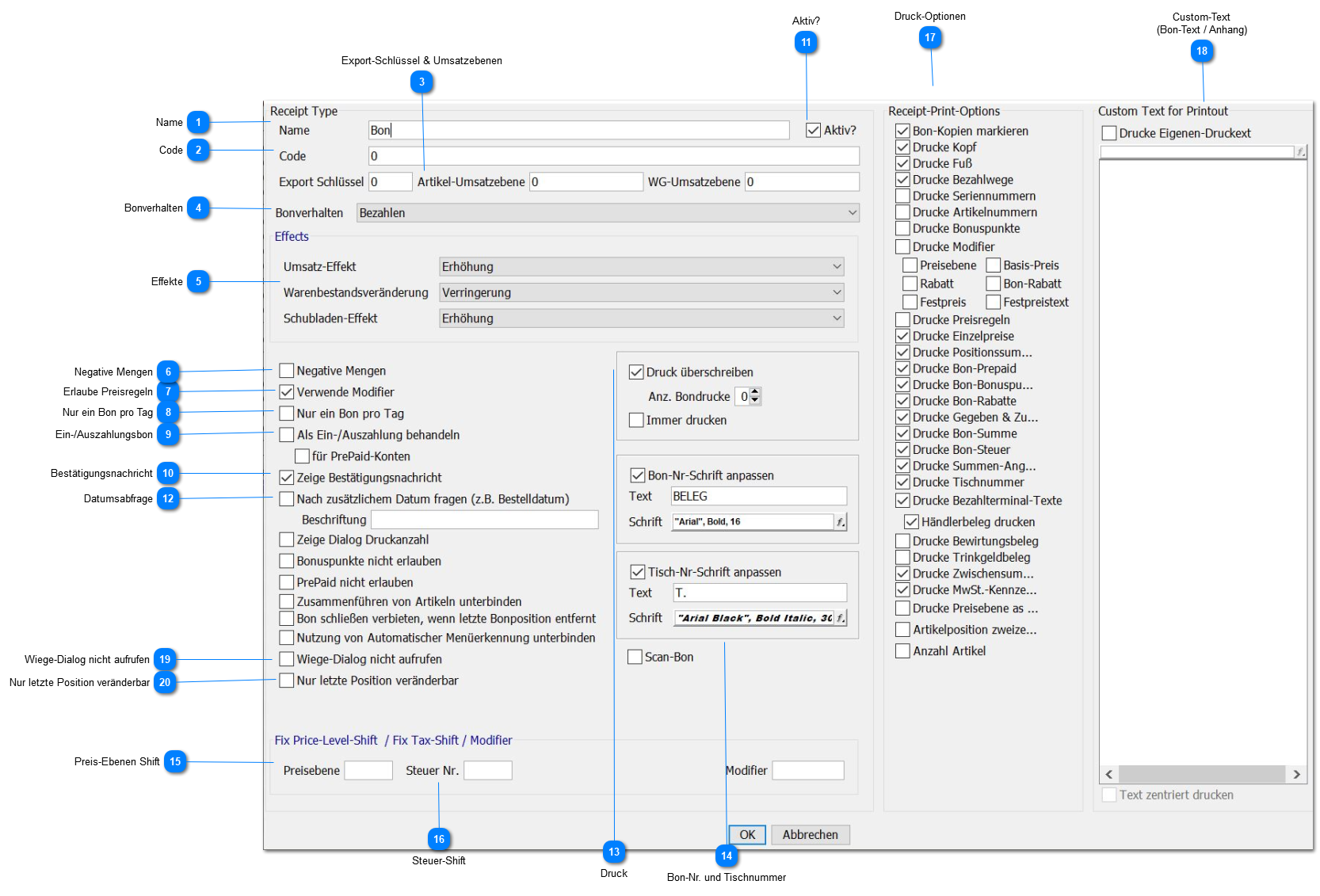This screenshot has width=1320, height=896.
Task: Toggle Bon-Nr-Schrift anpassen checkbox
Action: pyautogui.click(x=638, y=475)
